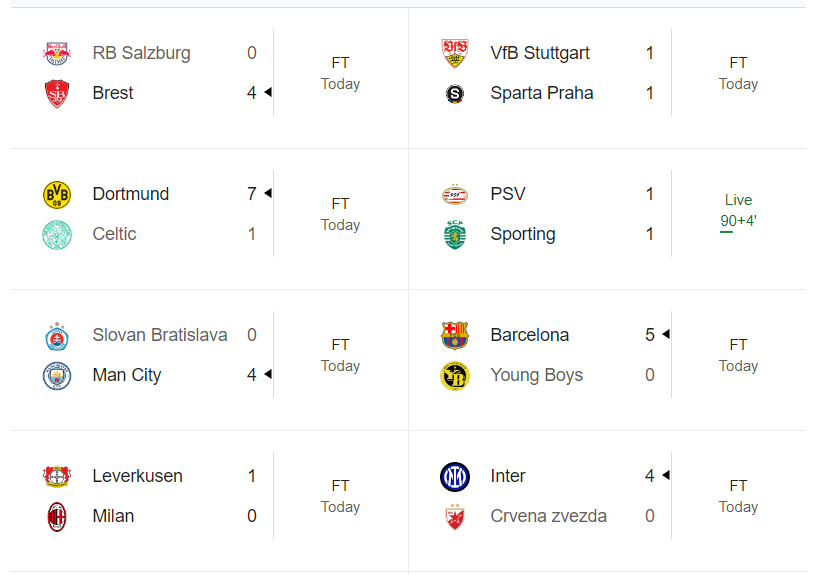
Task: Click the Crvena zvezda team name
Action: pyautogui.click(x=548, y=516)
